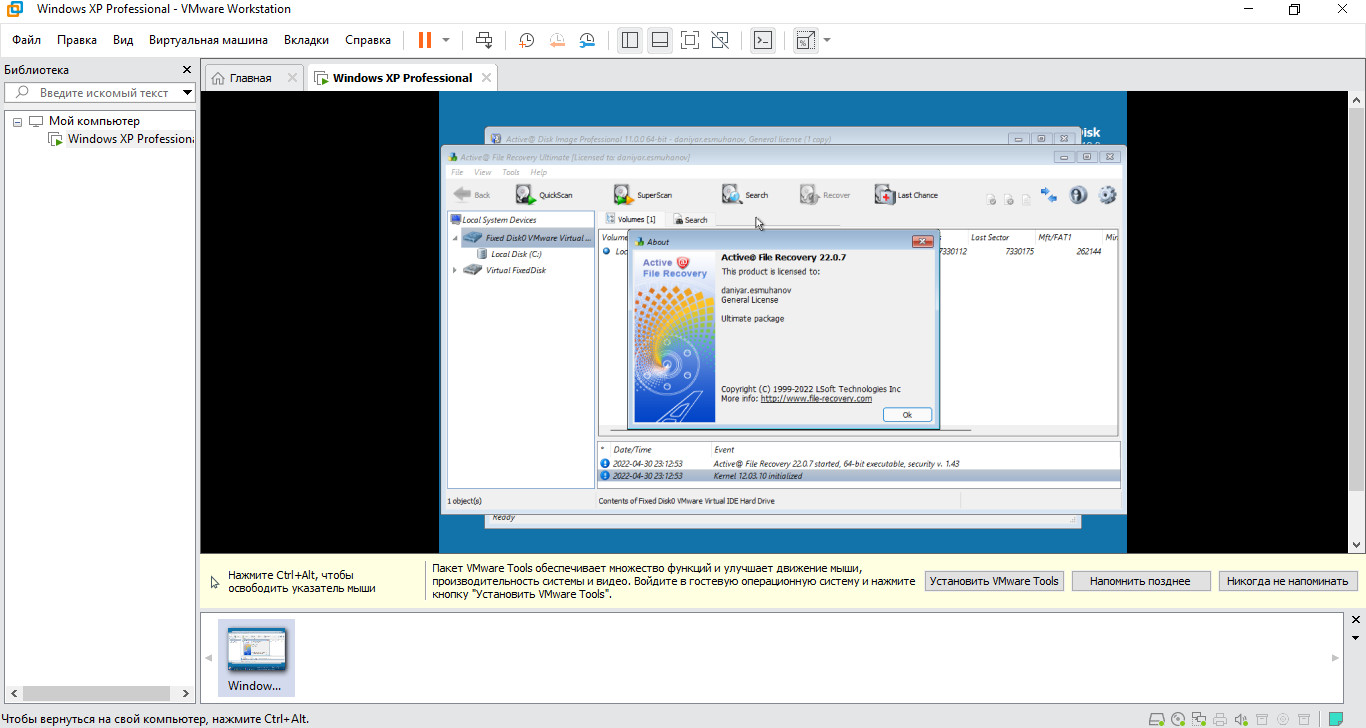
Task: Click the blue arrows refresh icon in File Recovery
Action: [x=1049, y=195]
